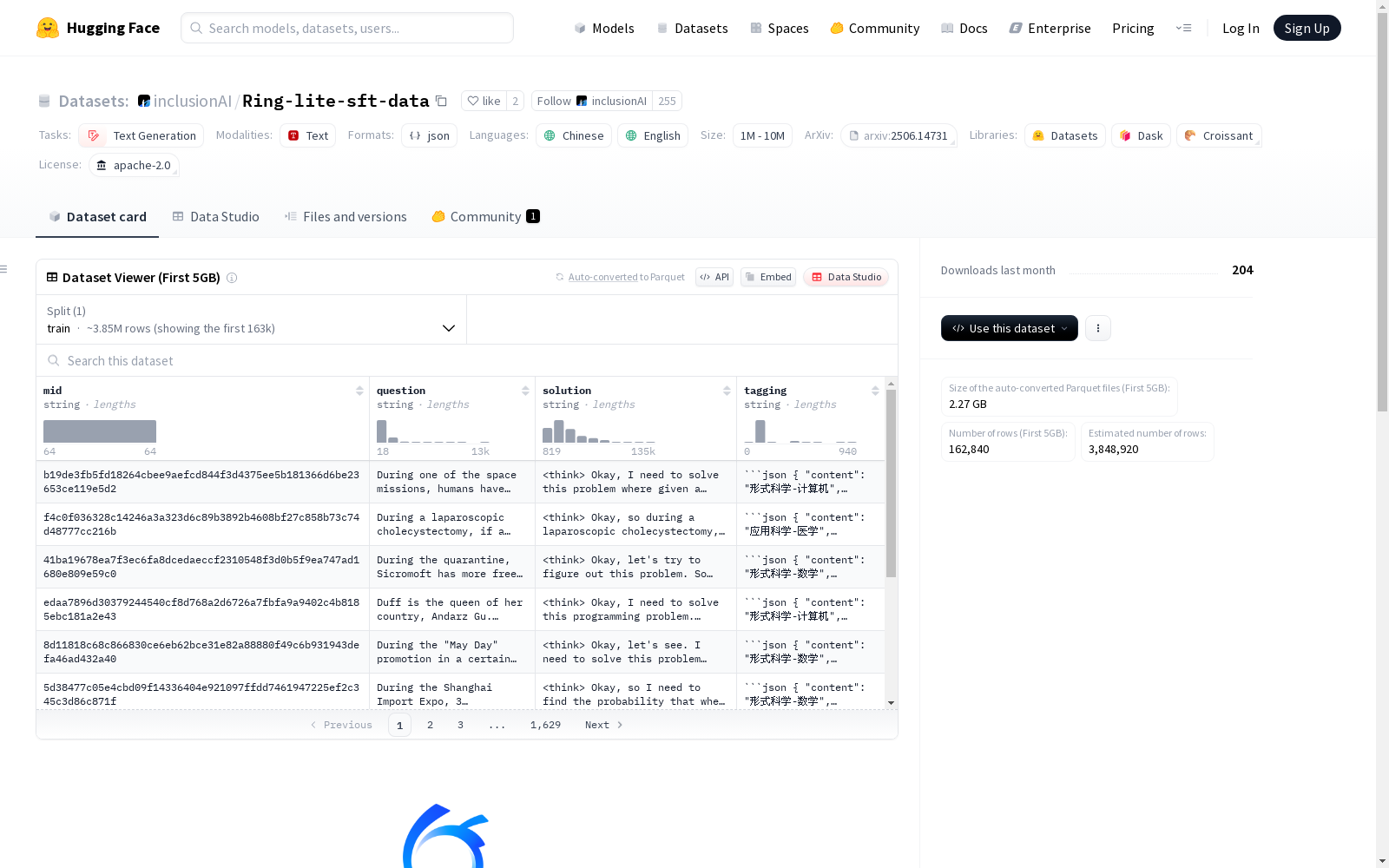Click the Hugging Face logo icon
This screenshot has width=1389, height=868.
(x=48, y=28)
